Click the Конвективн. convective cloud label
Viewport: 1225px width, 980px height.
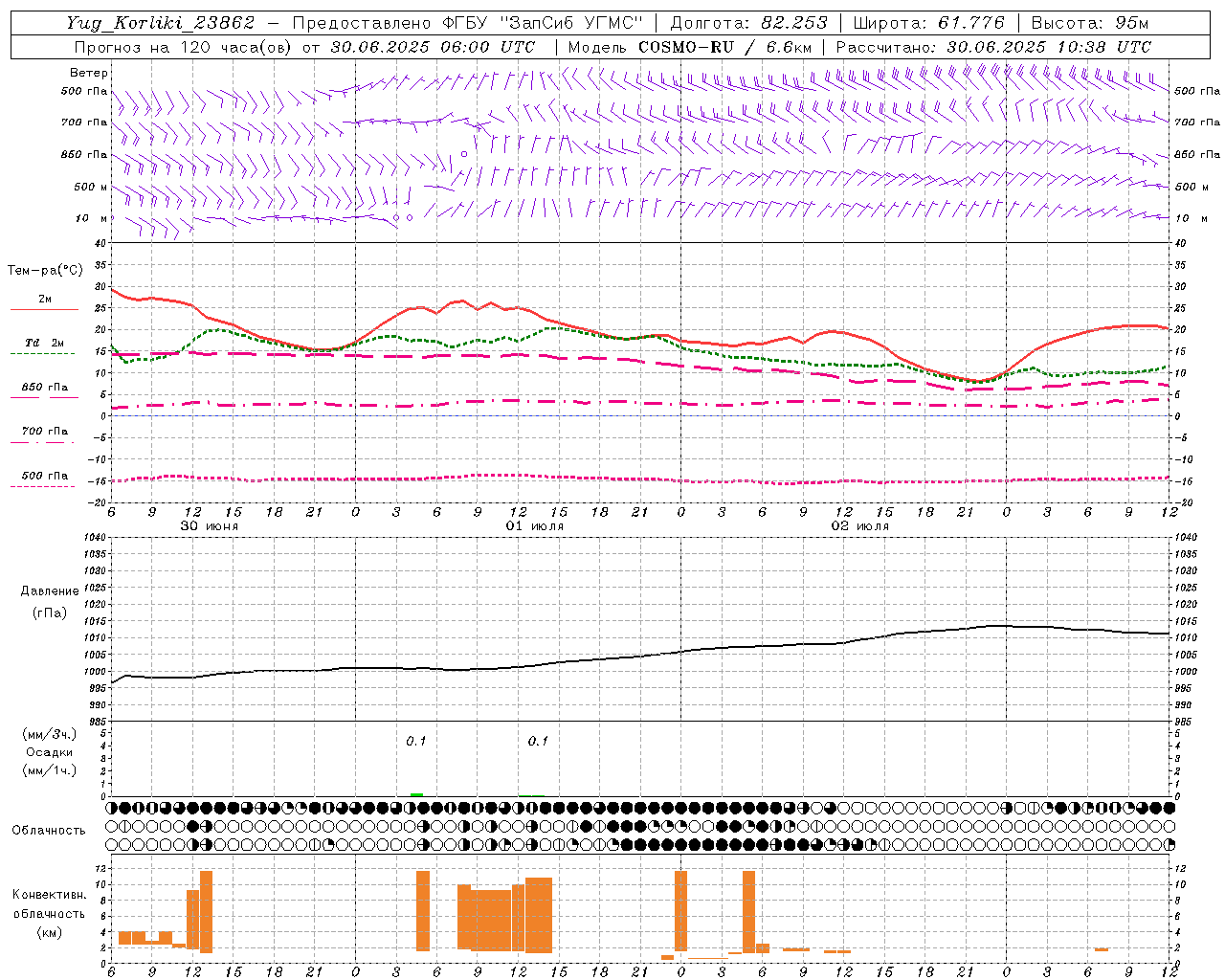[49, 895]
